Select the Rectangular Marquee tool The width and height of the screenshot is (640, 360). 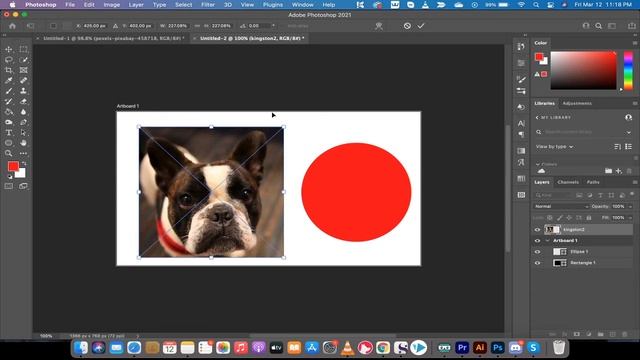(x=23, y=49)
